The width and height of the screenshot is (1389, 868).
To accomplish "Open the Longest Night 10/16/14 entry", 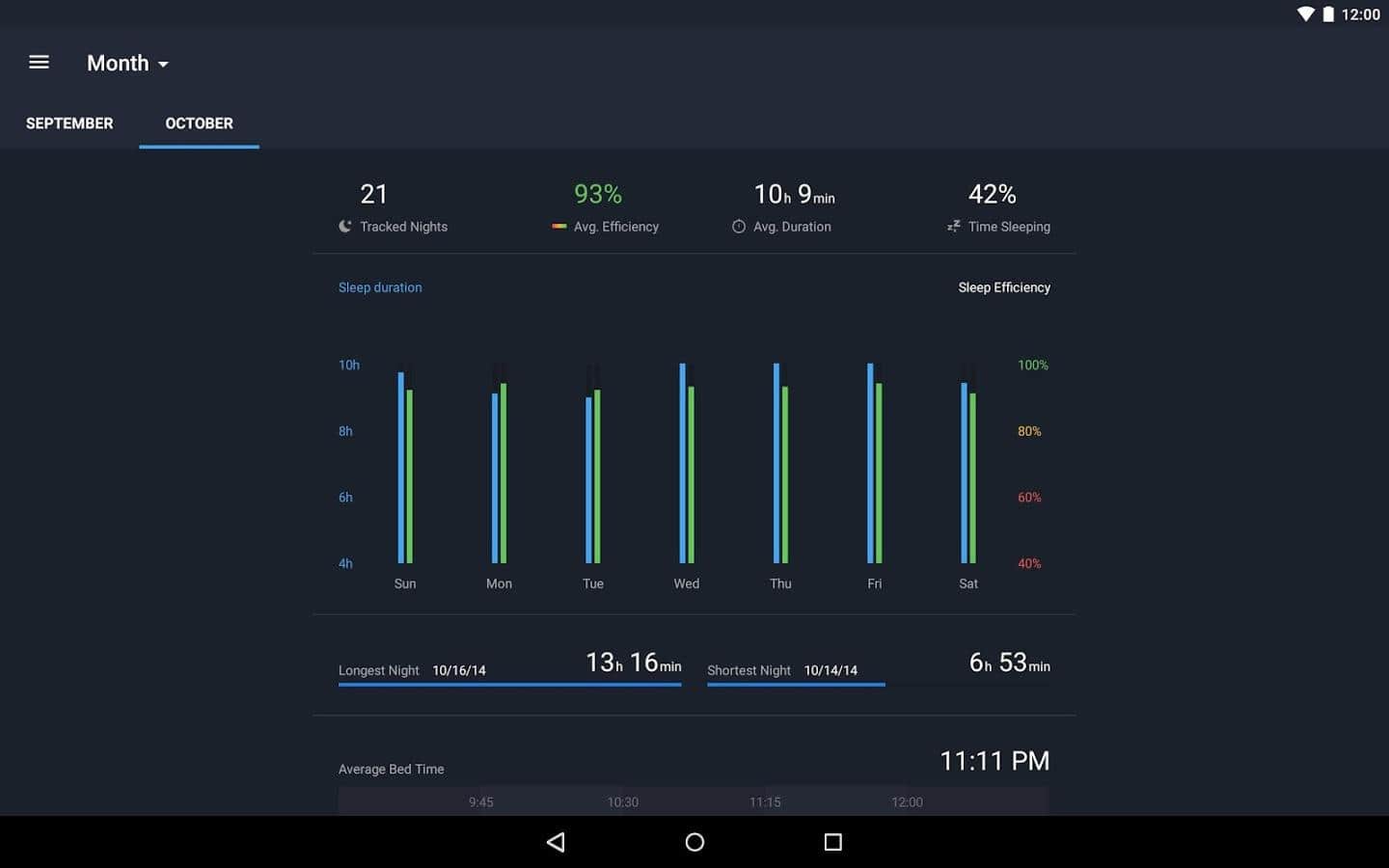I will point(509,667).
